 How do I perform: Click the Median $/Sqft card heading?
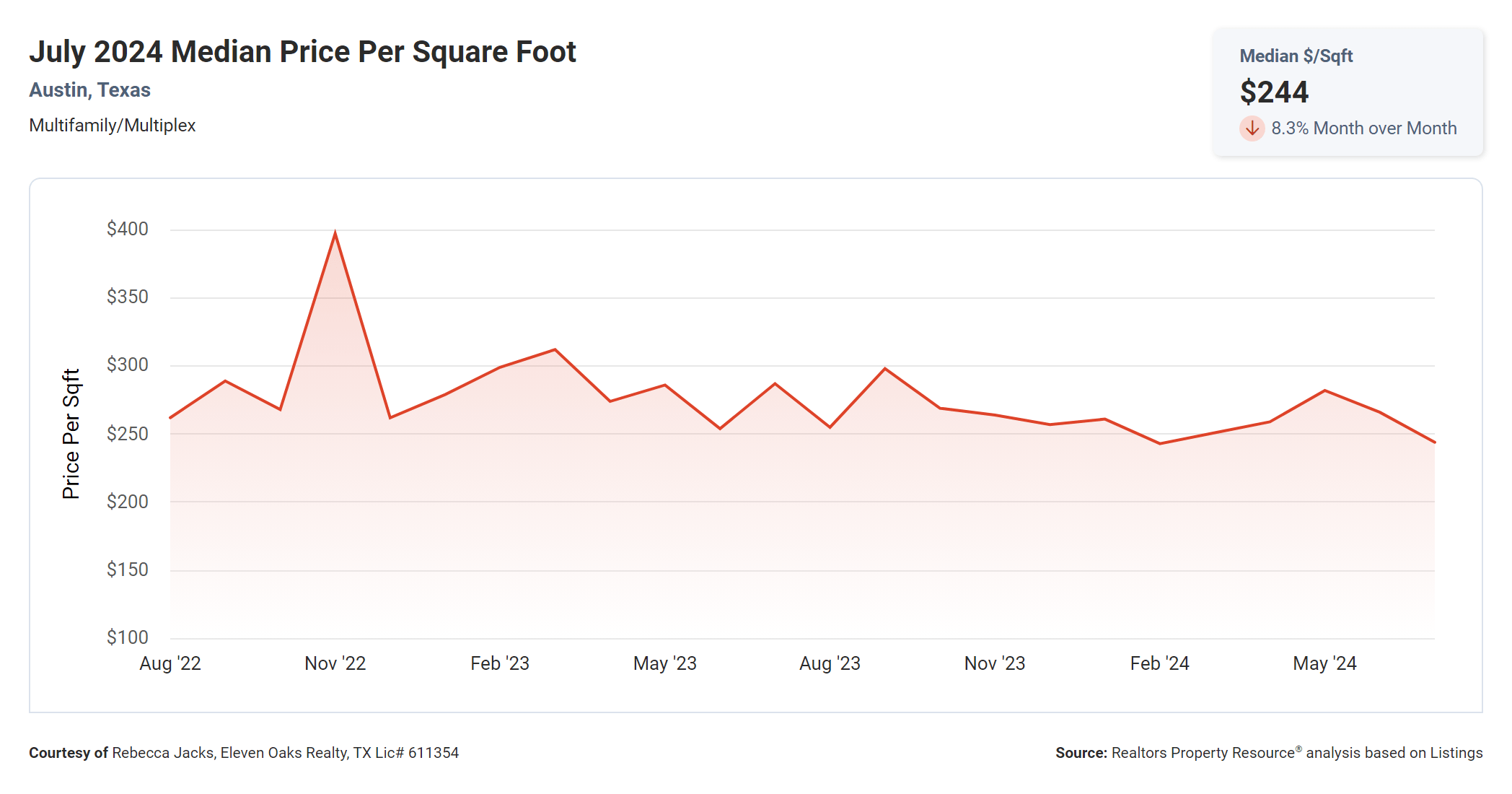pos(1296,56)
